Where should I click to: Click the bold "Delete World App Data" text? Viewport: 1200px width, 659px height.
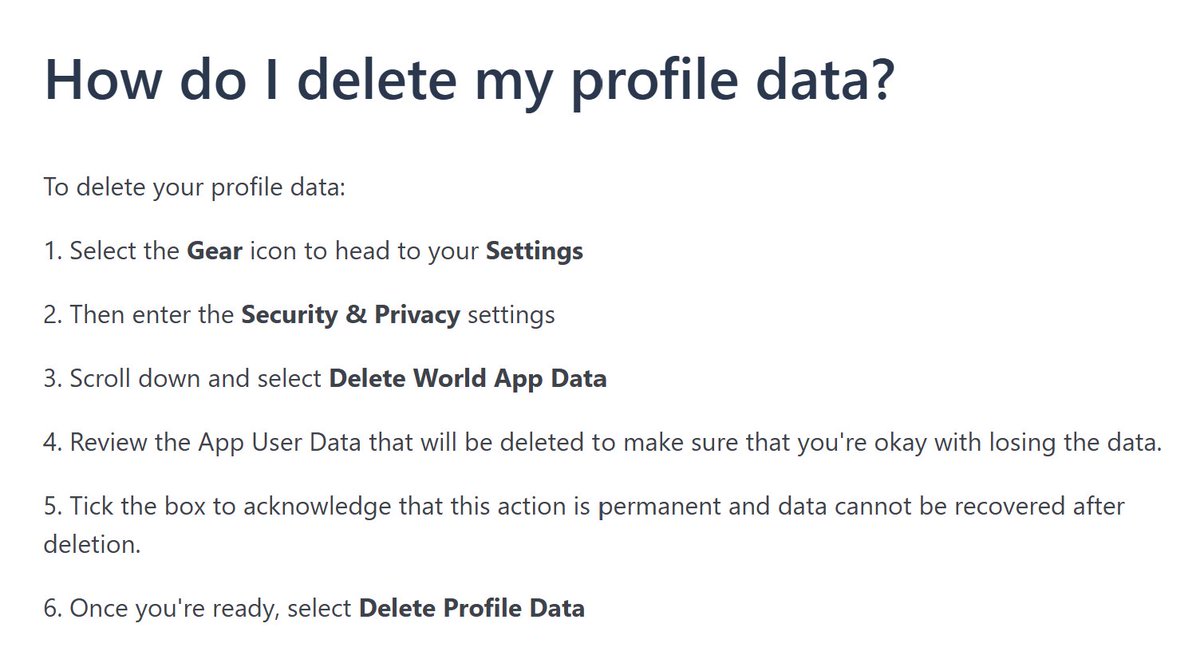(x=467, y=380)
